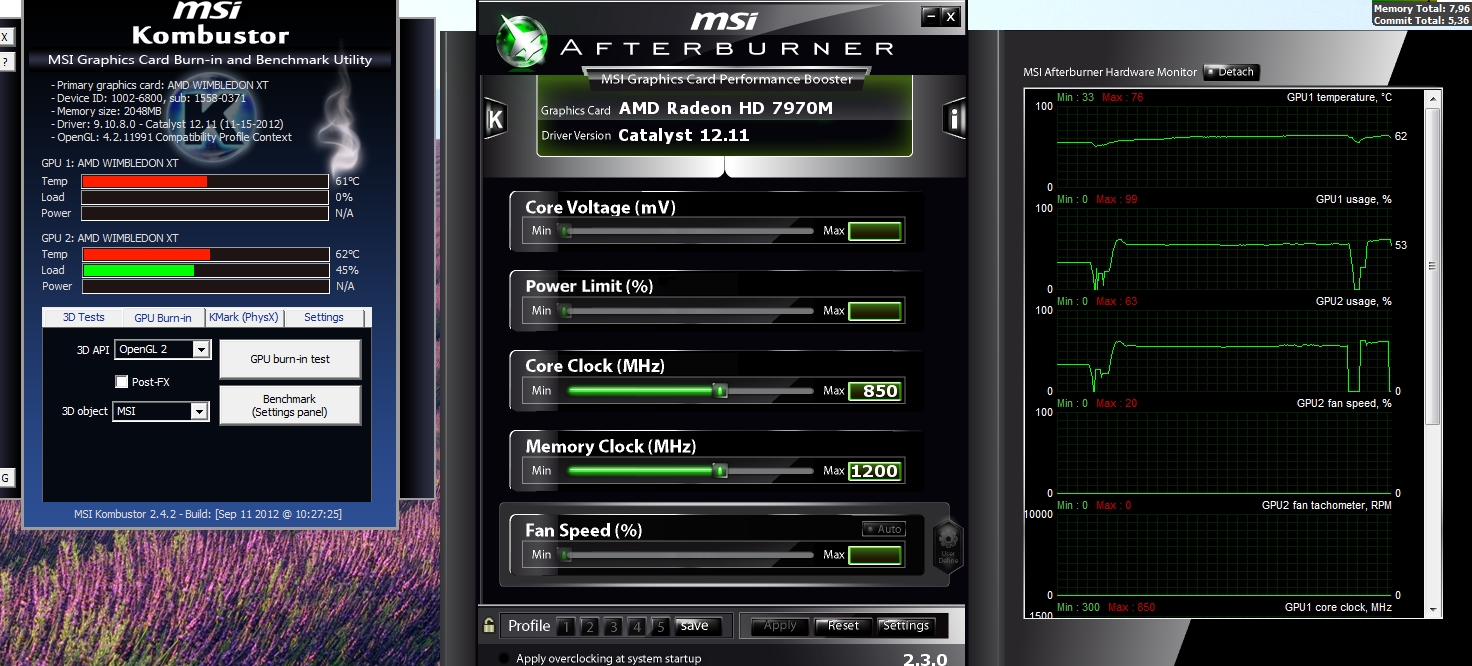
Task: Select the GPU Burn-in tab
Action: 163,317
